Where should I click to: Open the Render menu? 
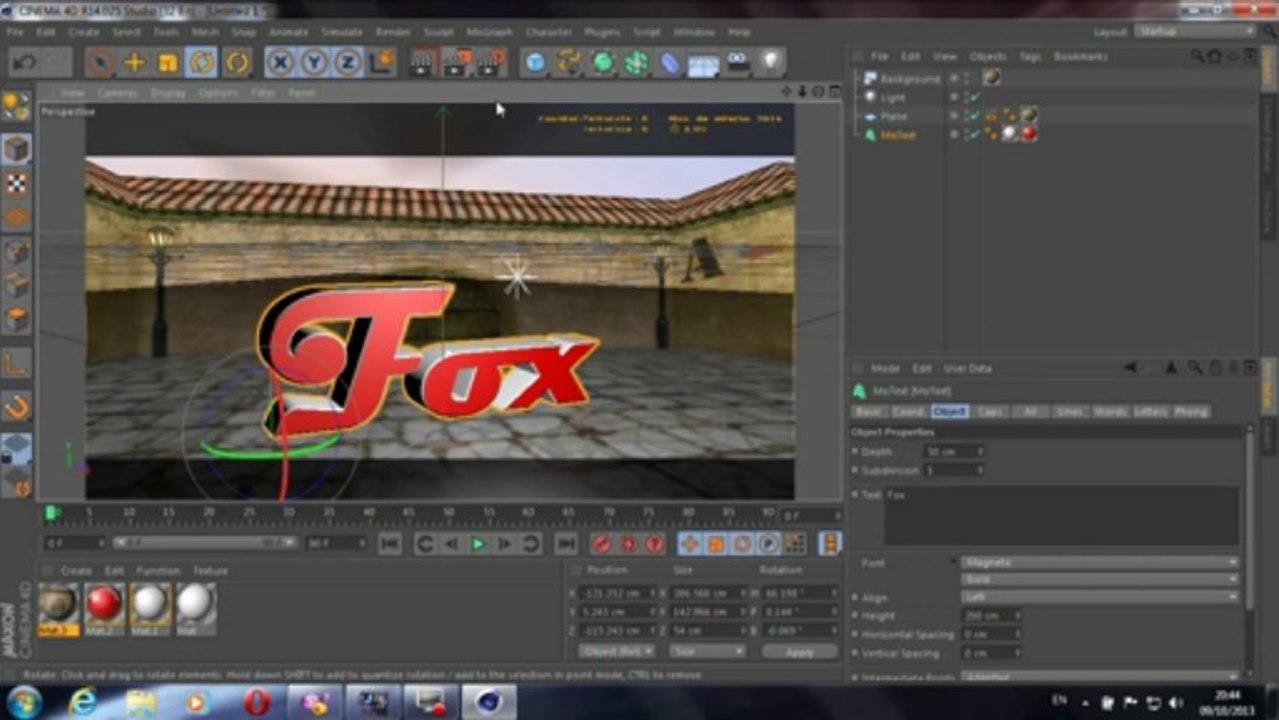[393, 32]
